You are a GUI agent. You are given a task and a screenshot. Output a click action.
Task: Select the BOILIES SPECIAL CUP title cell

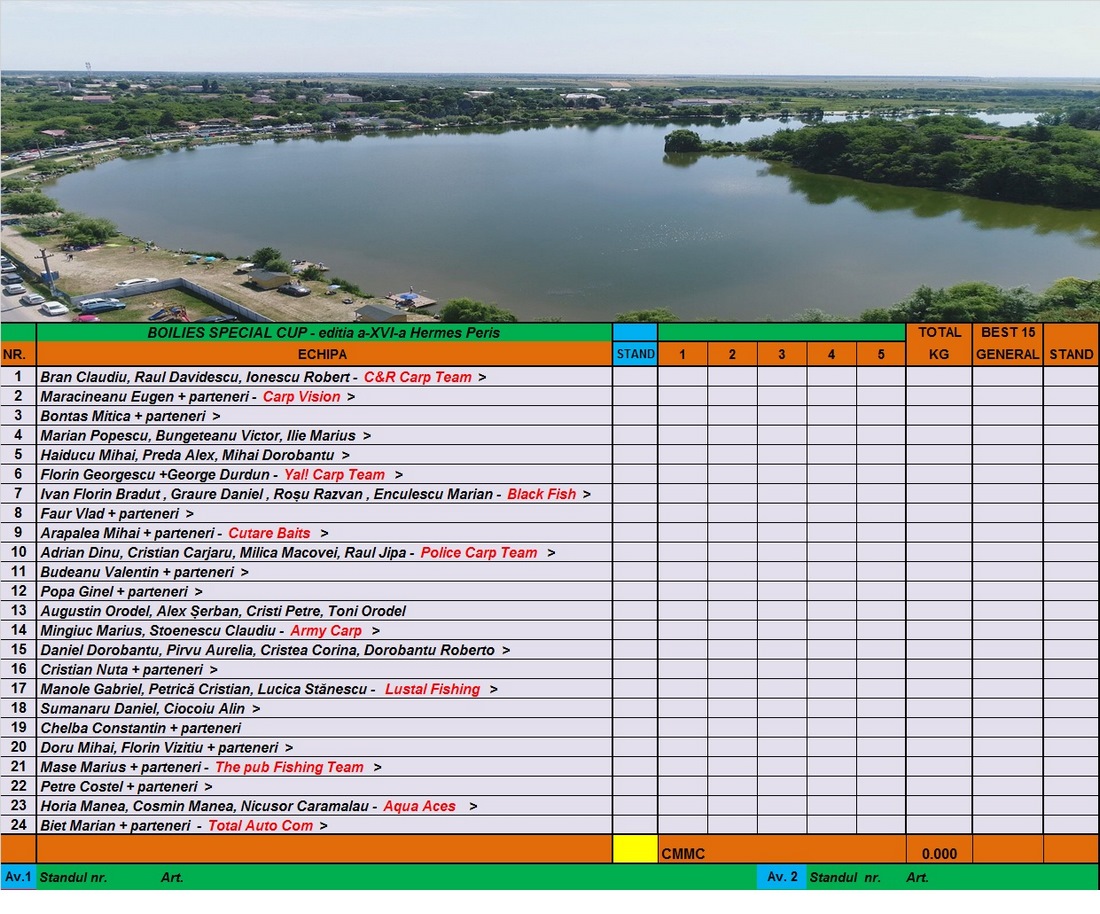click(323, 332)
